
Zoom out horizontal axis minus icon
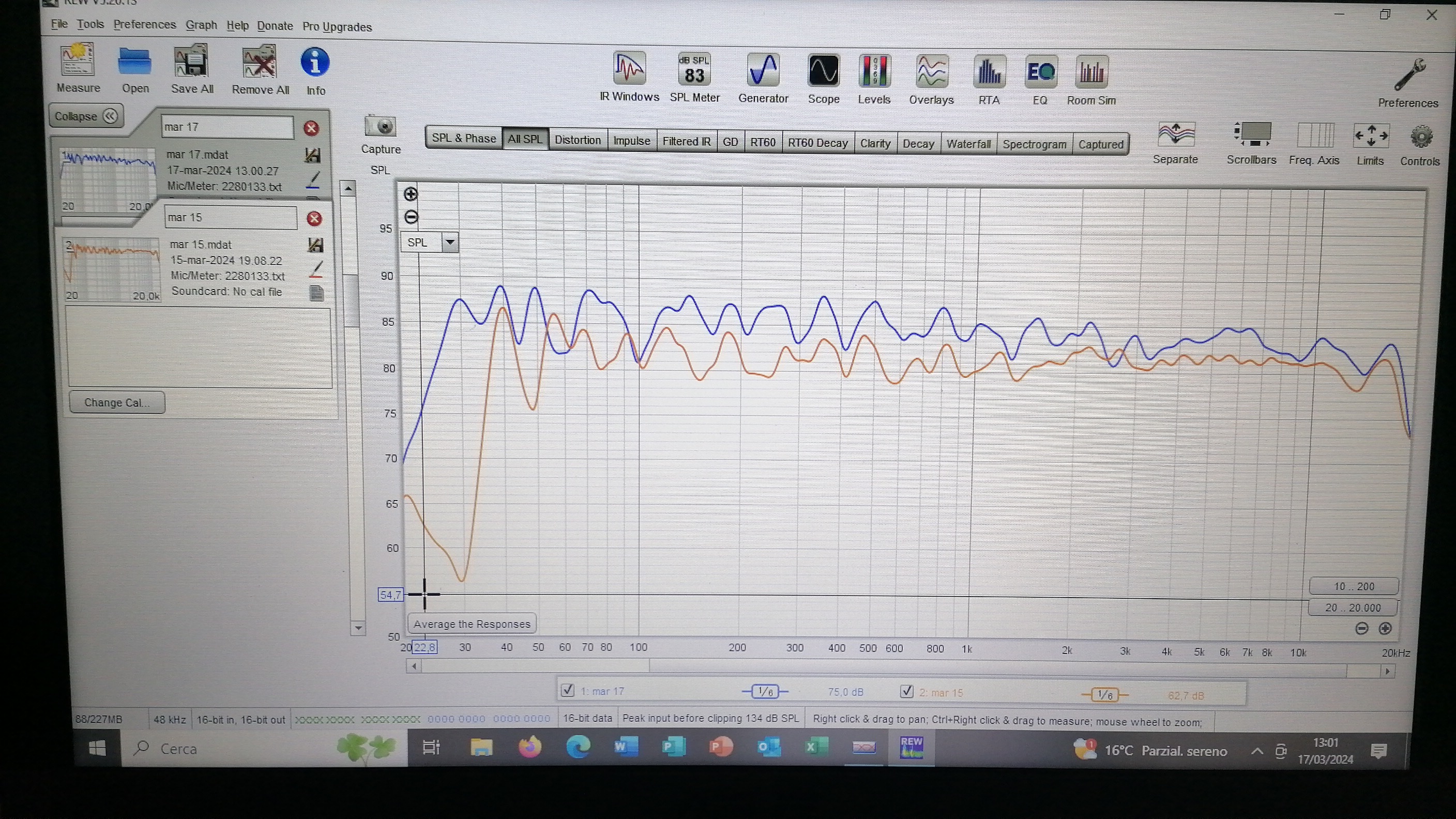[x=1362, y=629]
